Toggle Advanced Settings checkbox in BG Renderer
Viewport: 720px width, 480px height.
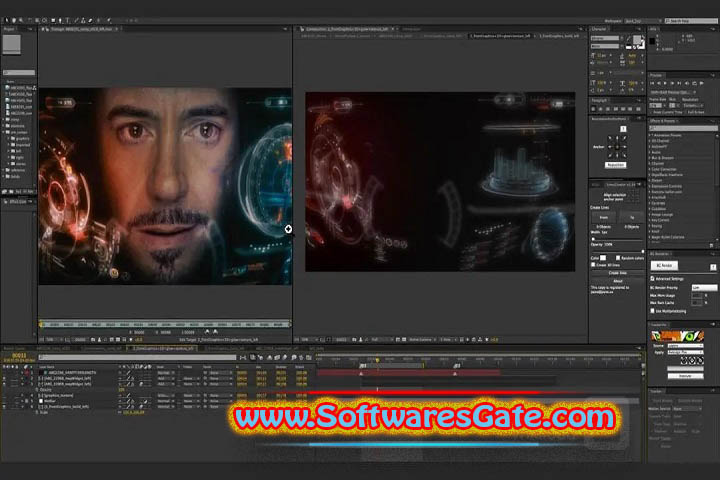(652, 279)
